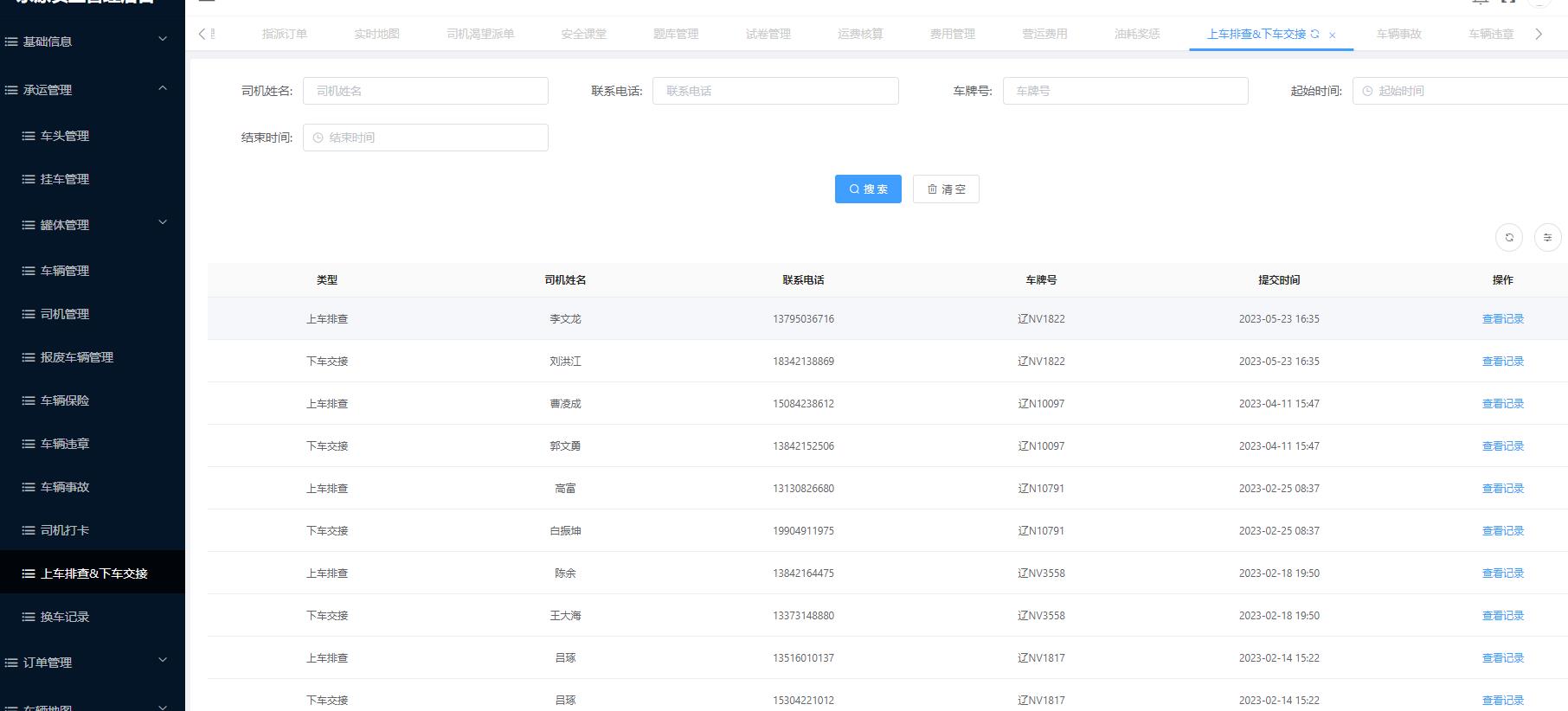Switch to the 实时地图 tab
Screen dimensions: 1568x711
[376, 34]
